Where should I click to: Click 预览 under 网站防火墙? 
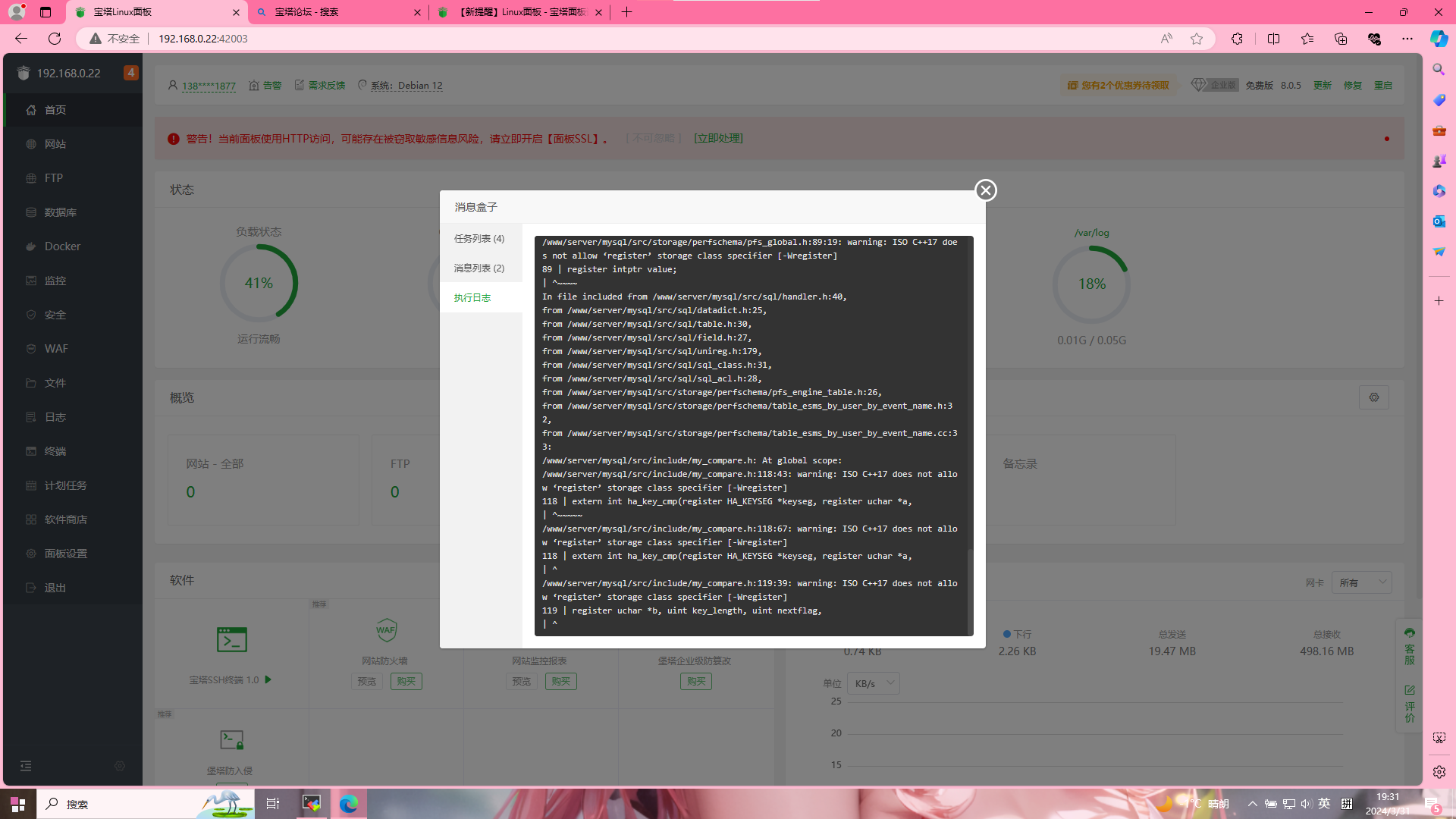point(367,681)
